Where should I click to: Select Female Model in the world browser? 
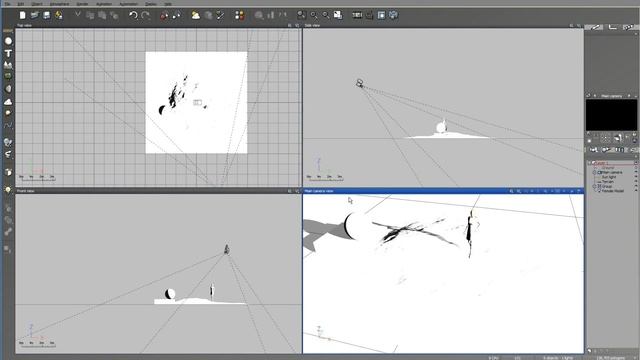pyautogui.click(x=613, y=190)
